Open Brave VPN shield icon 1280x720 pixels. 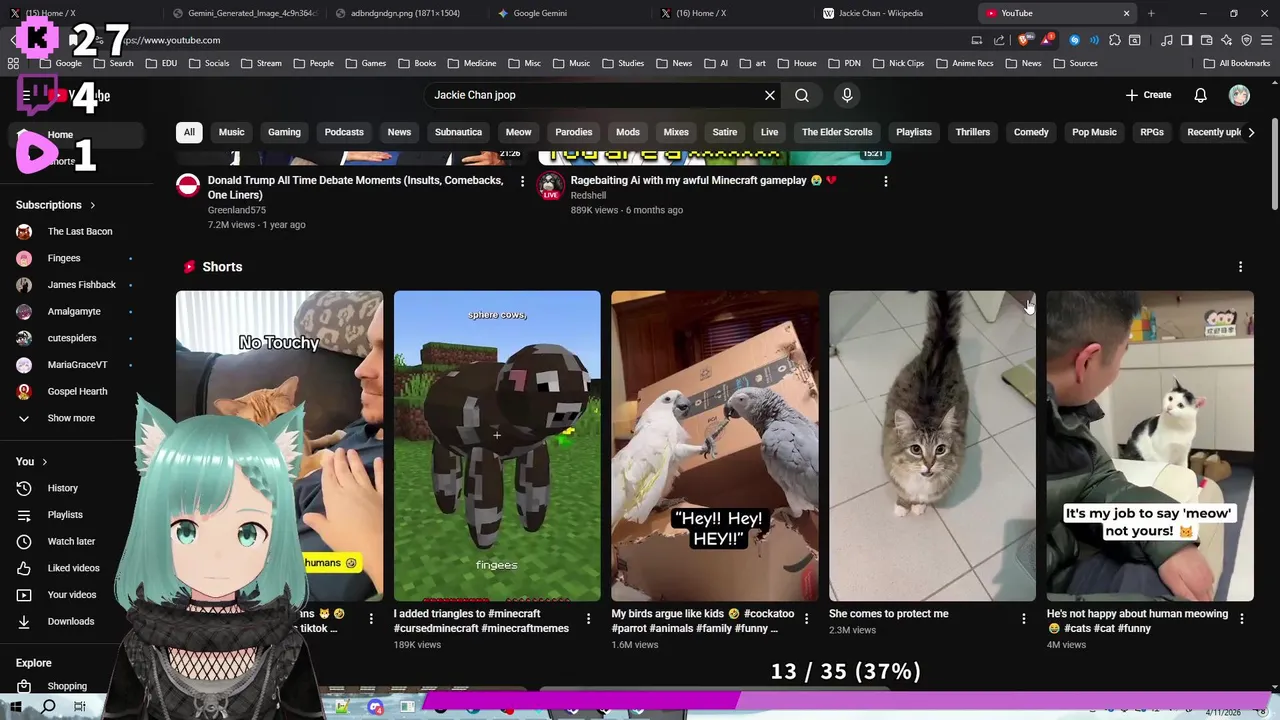[x=1246, y=40]
